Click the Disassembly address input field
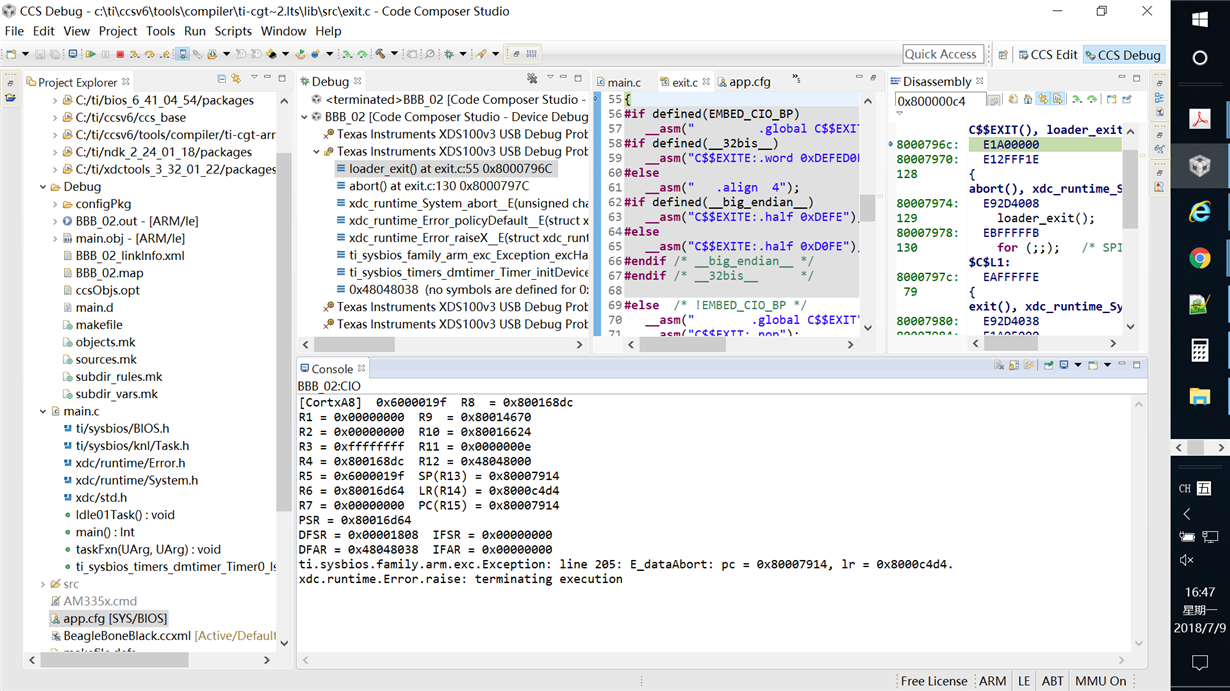The height and width of the screenshot is (691, 1230). 938,101
